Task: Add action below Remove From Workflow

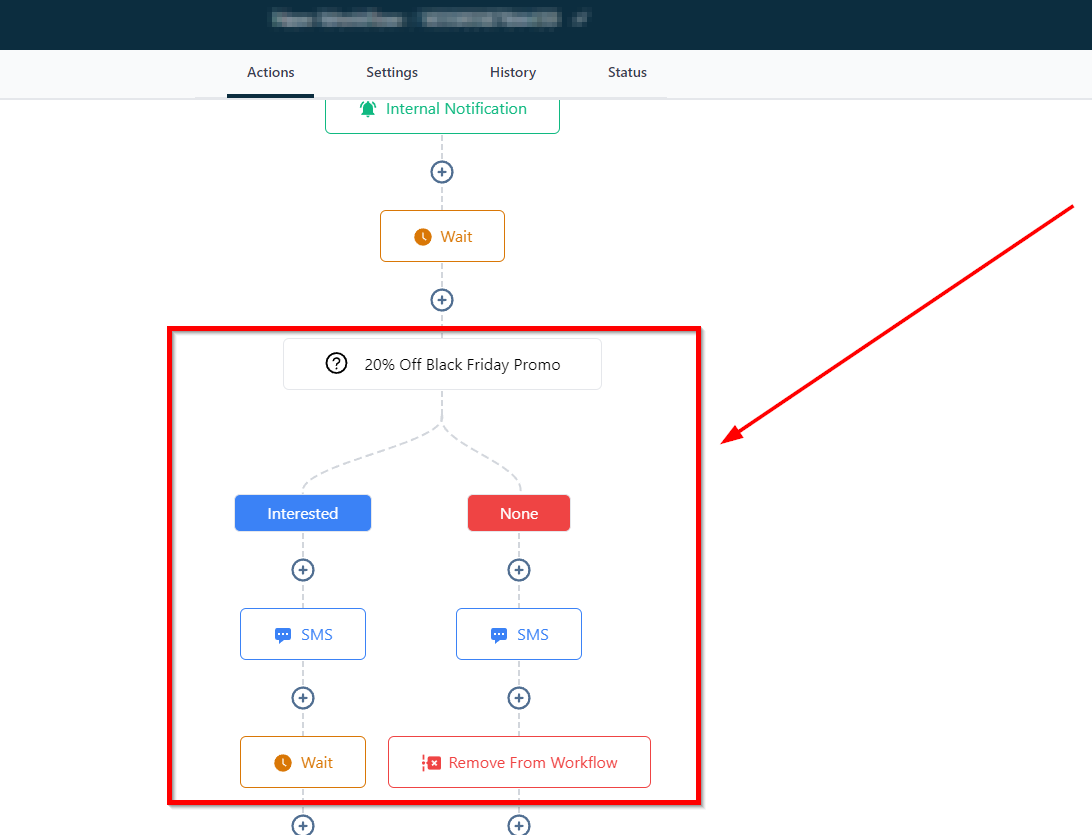Action: click(519, 825)
